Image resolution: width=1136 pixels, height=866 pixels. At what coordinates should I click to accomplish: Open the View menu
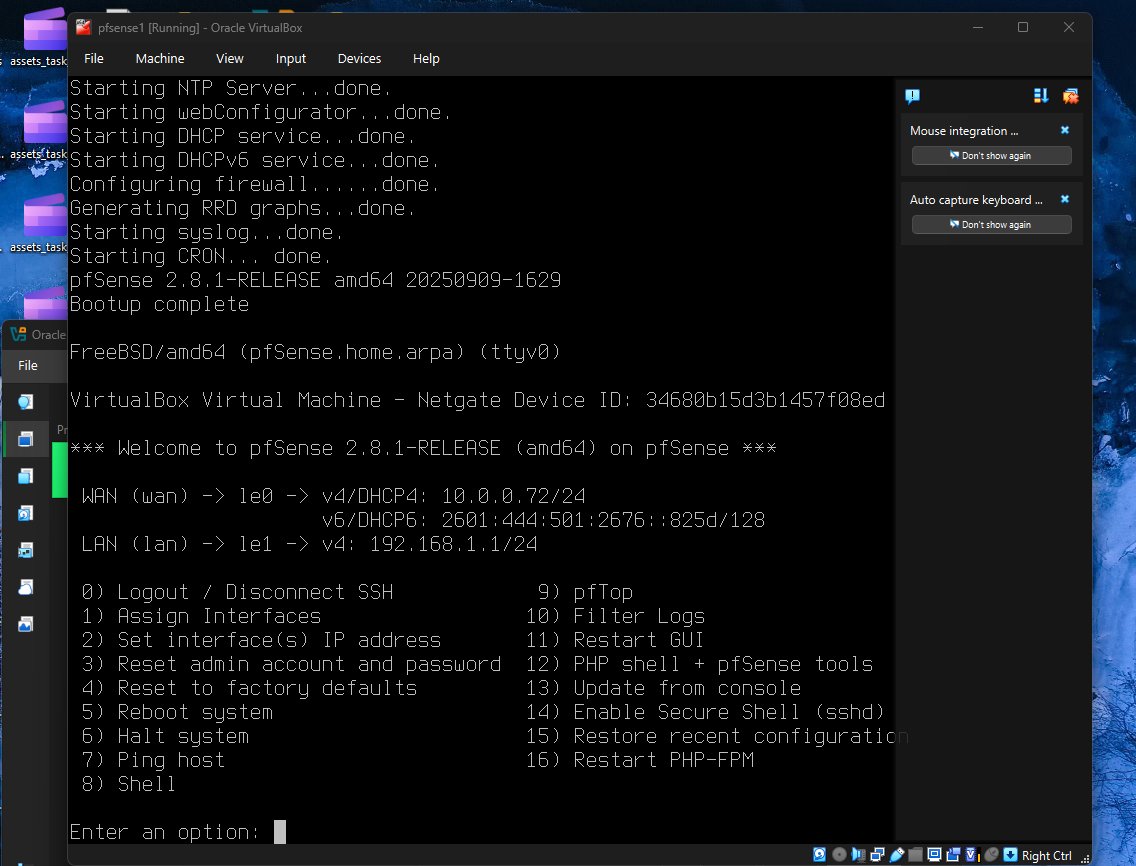point(230,59)
